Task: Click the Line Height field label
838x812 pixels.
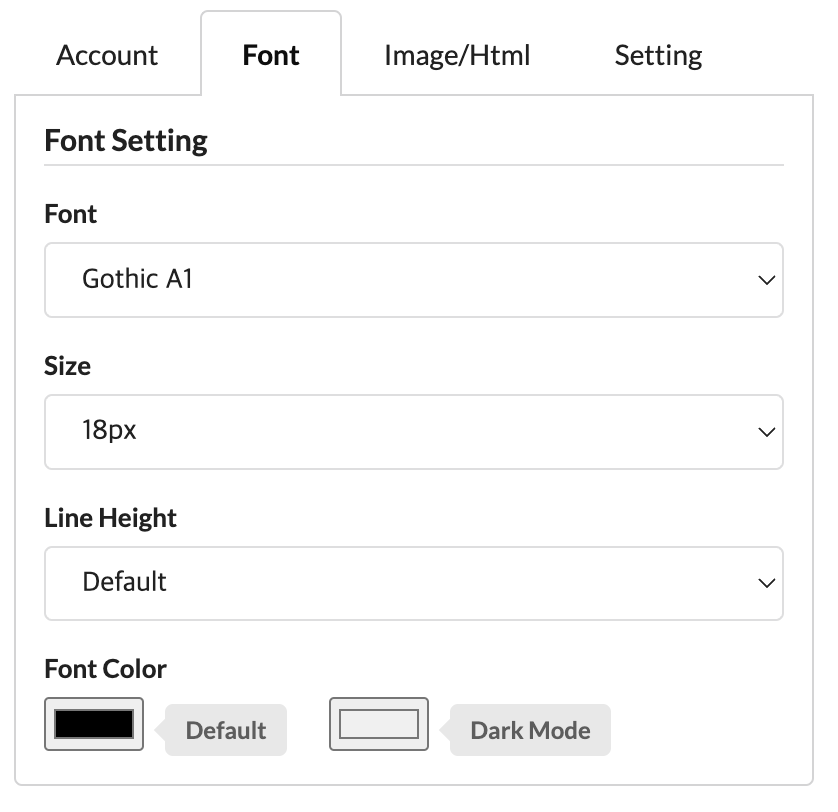Action: [110, 518]
